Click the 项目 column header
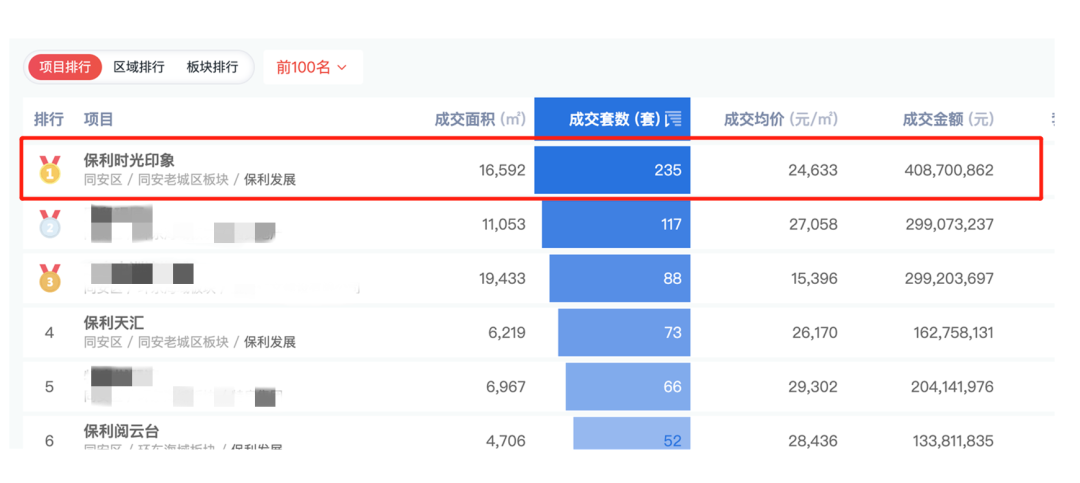 click(98, 119)
